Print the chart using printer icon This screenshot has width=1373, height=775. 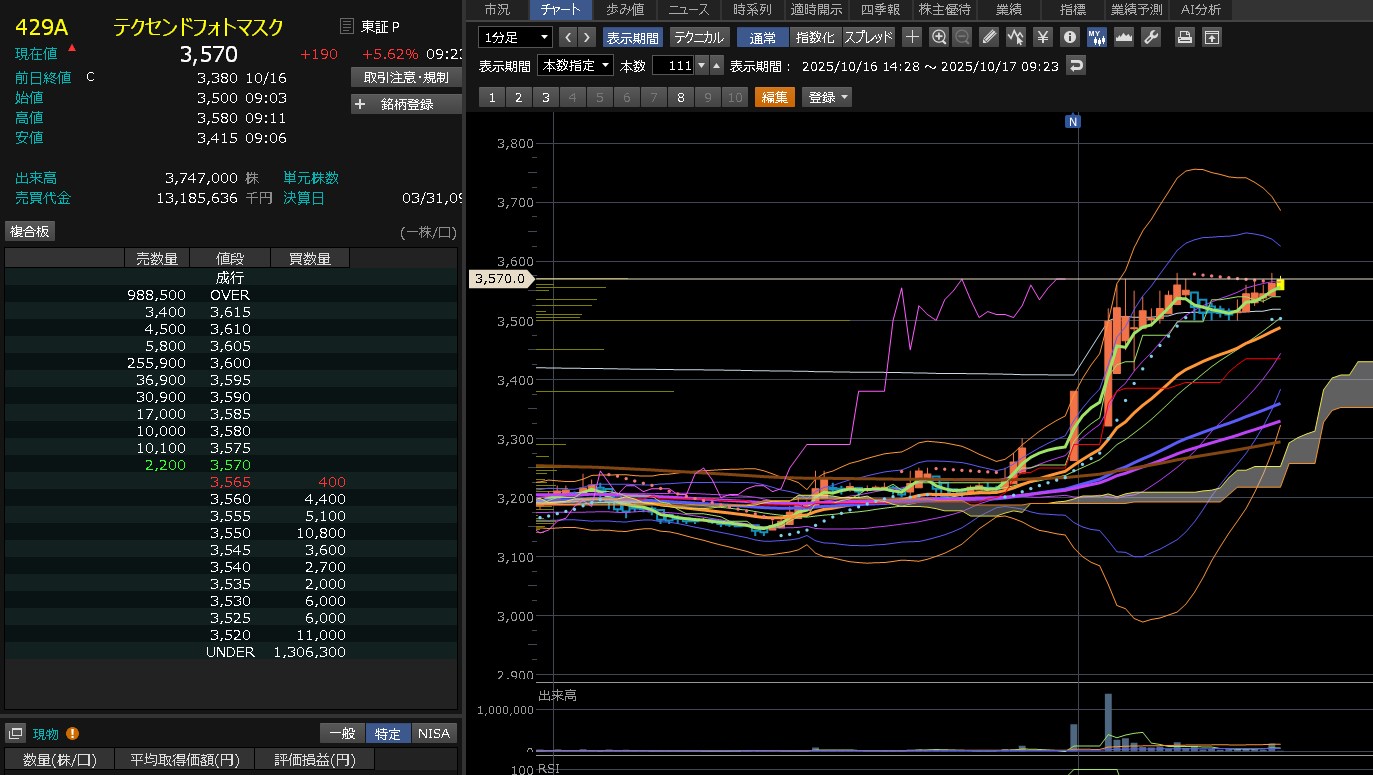pos(1184,37)
